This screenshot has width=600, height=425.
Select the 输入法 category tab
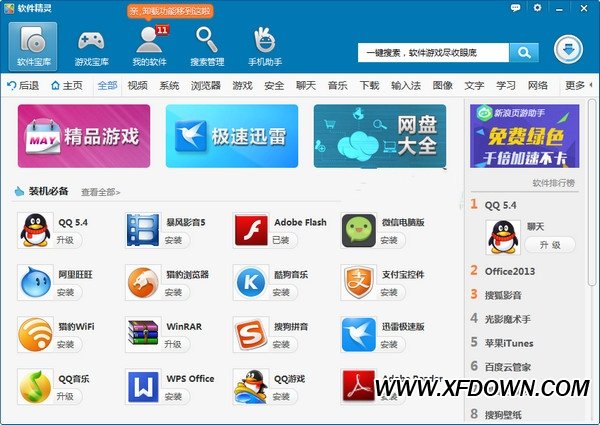point(406,85)
